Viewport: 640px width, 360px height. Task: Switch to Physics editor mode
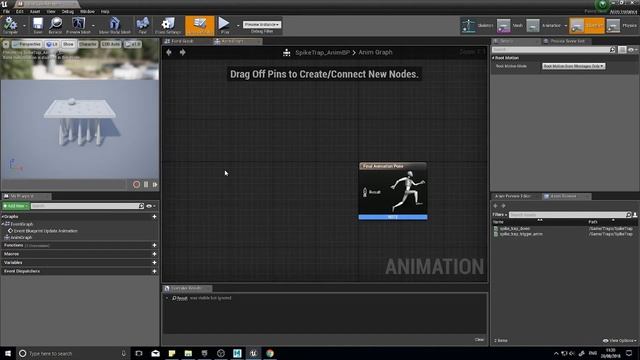622,25
